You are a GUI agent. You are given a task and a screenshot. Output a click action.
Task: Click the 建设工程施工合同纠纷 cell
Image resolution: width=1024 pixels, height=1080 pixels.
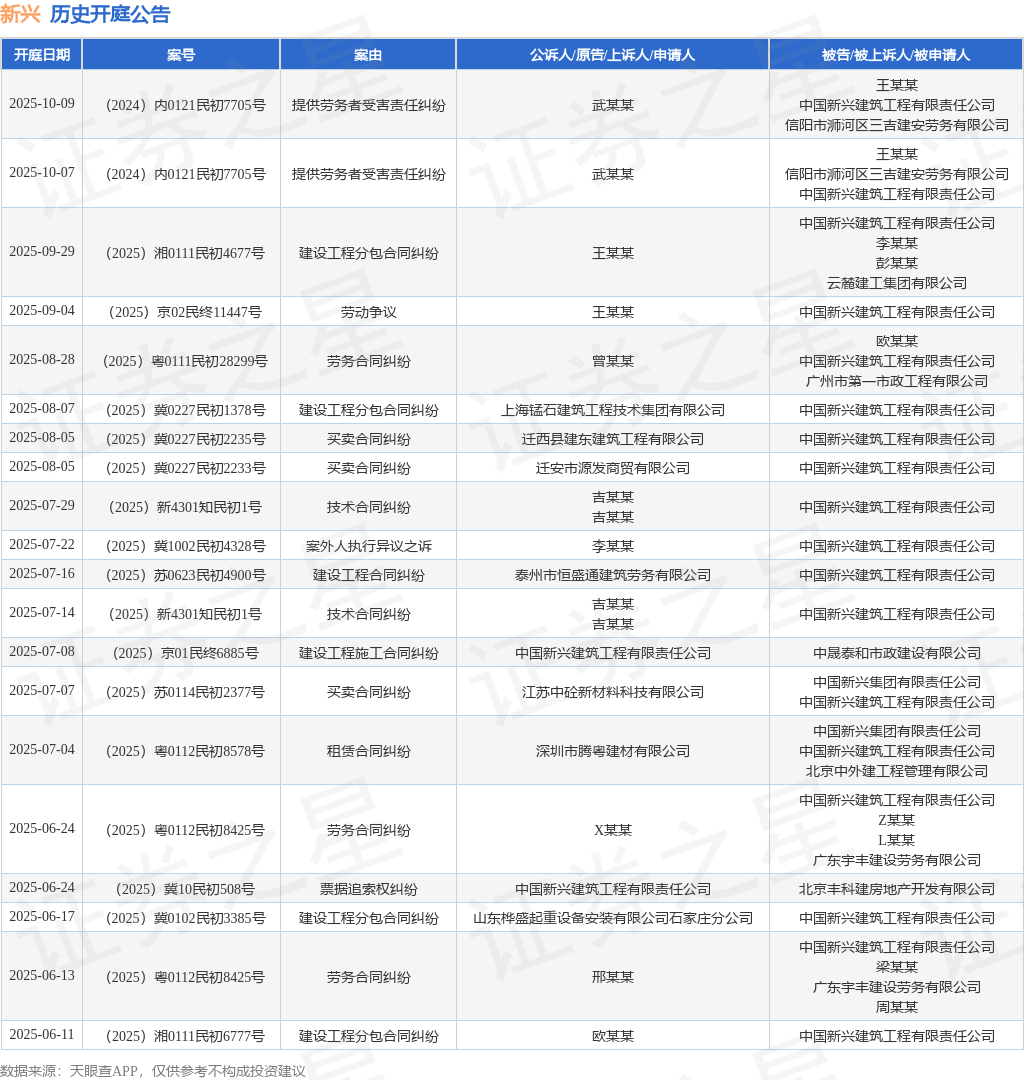[368, 653]
